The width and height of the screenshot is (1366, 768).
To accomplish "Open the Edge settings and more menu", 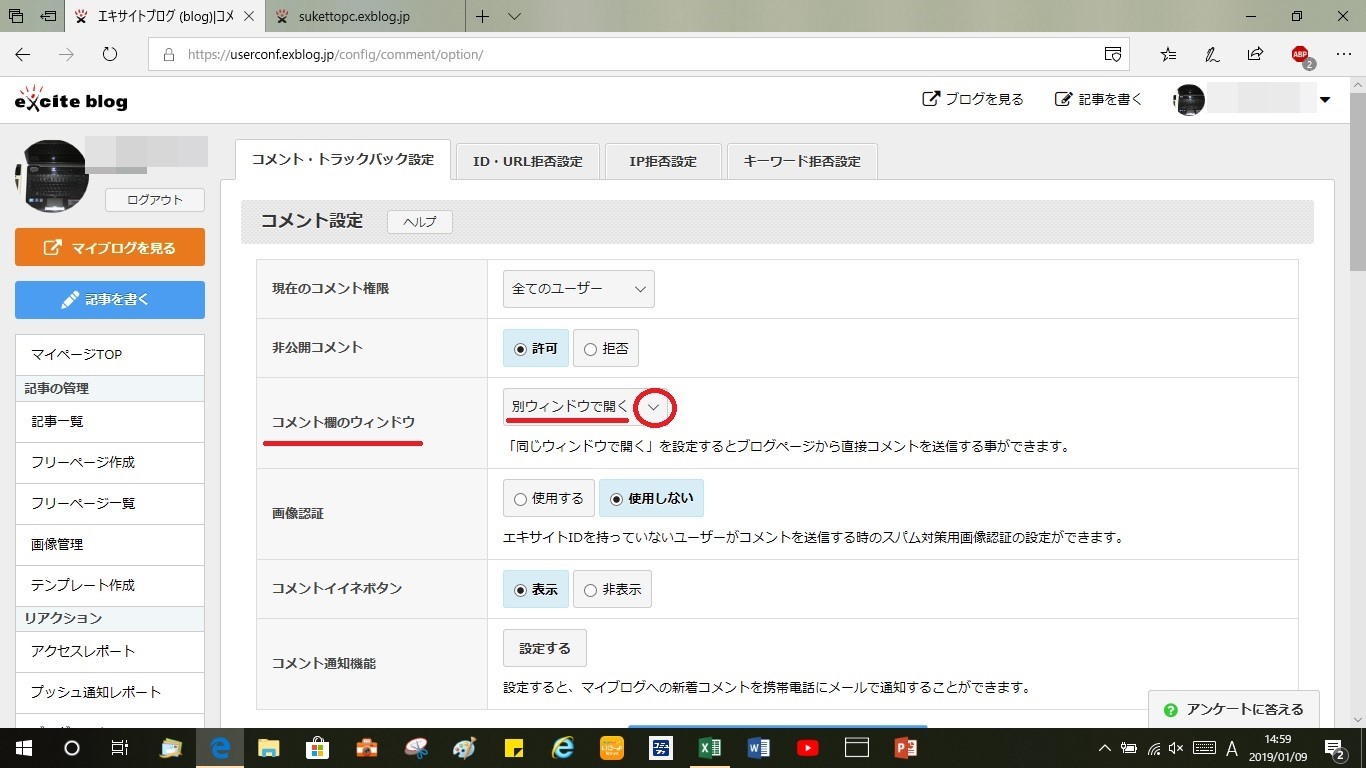I will [x=1344, y=54].
